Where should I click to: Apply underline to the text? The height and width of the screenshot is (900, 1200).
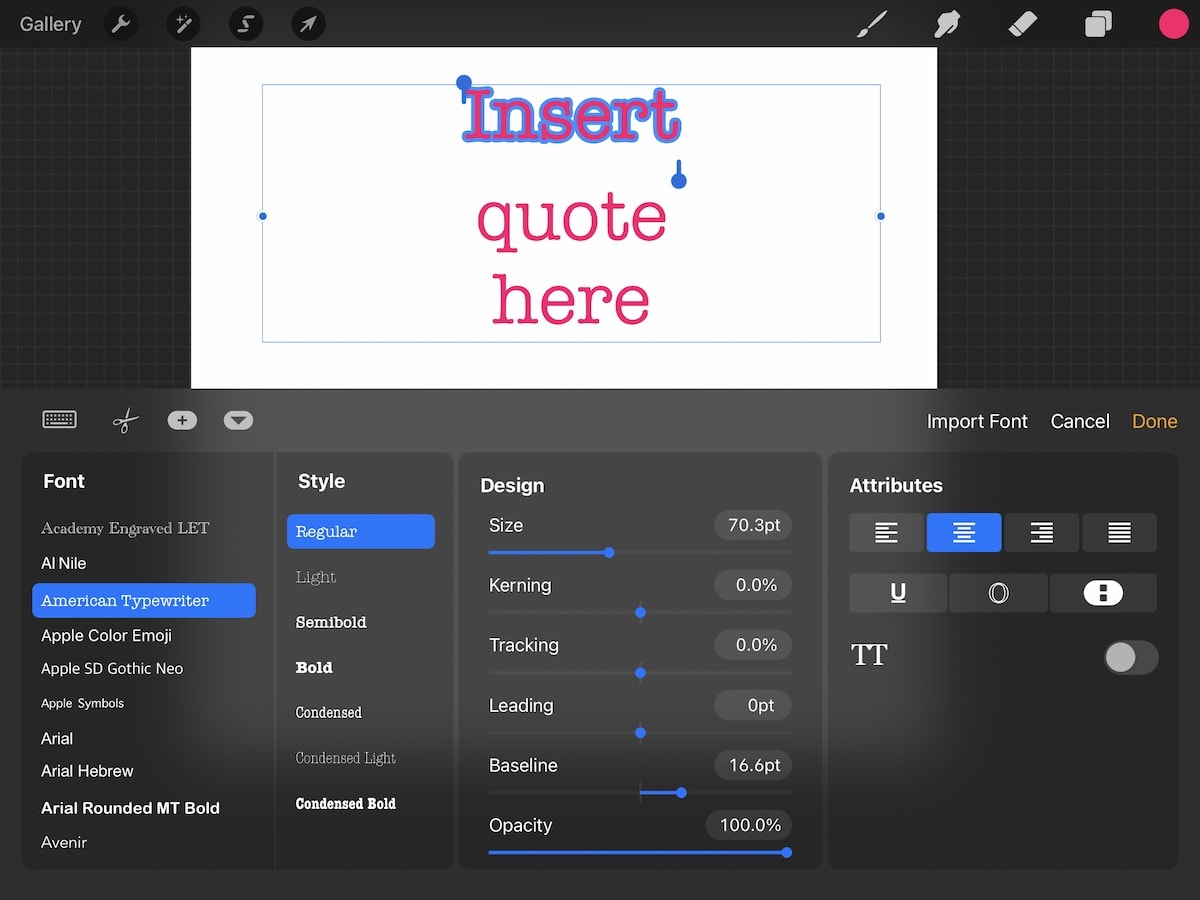coord(897,592)
